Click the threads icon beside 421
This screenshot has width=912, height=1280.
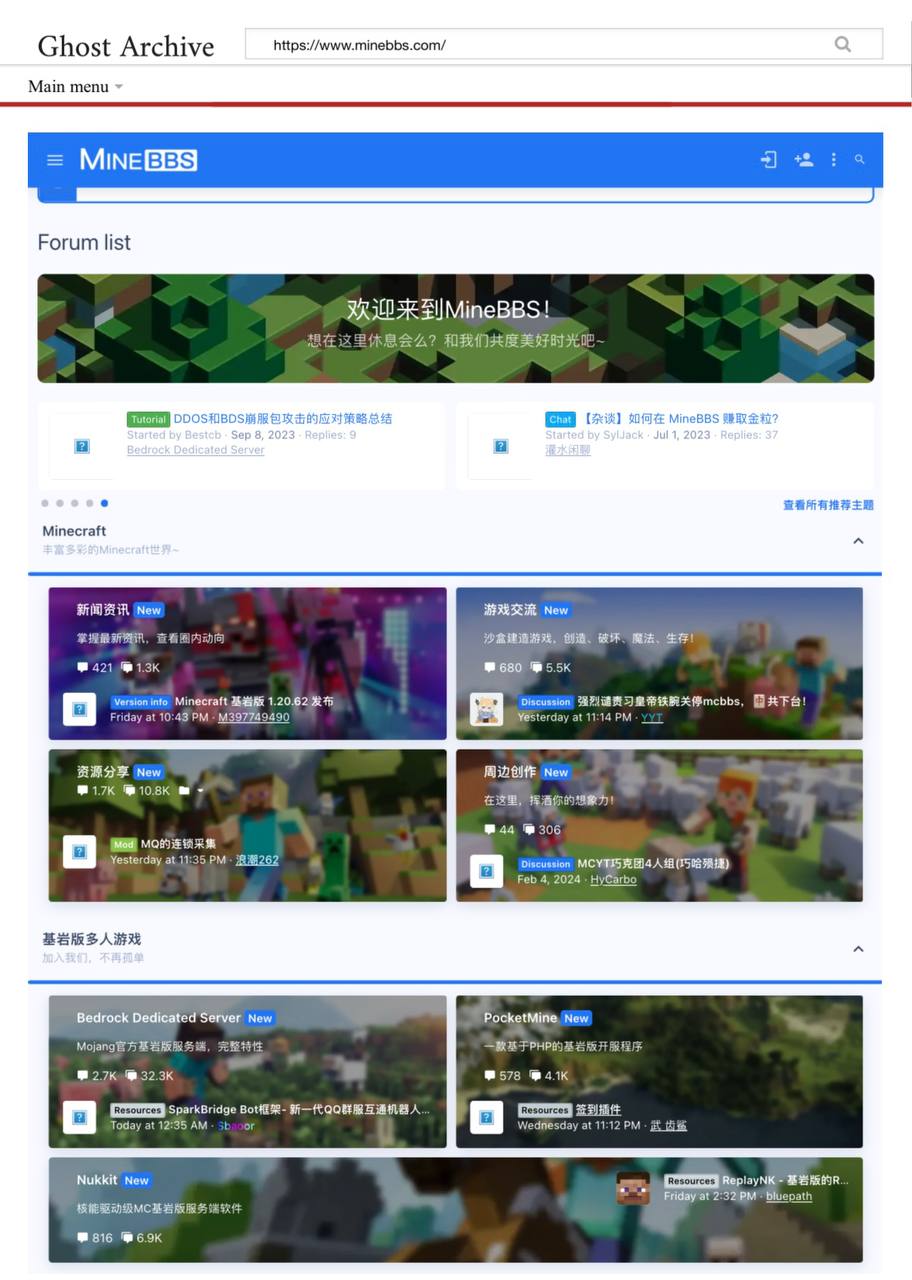pos(82,668)
